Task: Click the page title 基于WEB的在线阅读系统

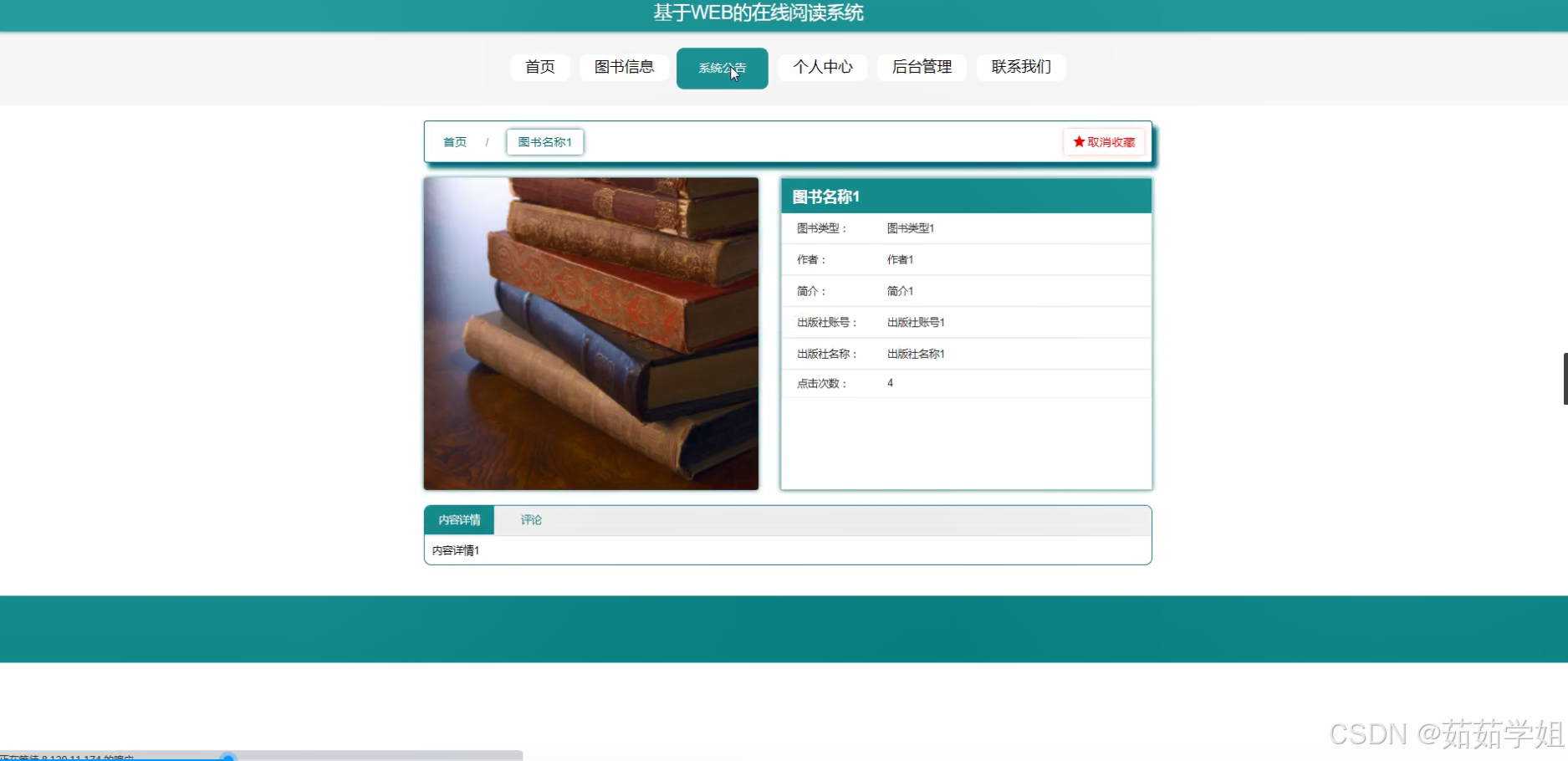Action: point(757,13)
